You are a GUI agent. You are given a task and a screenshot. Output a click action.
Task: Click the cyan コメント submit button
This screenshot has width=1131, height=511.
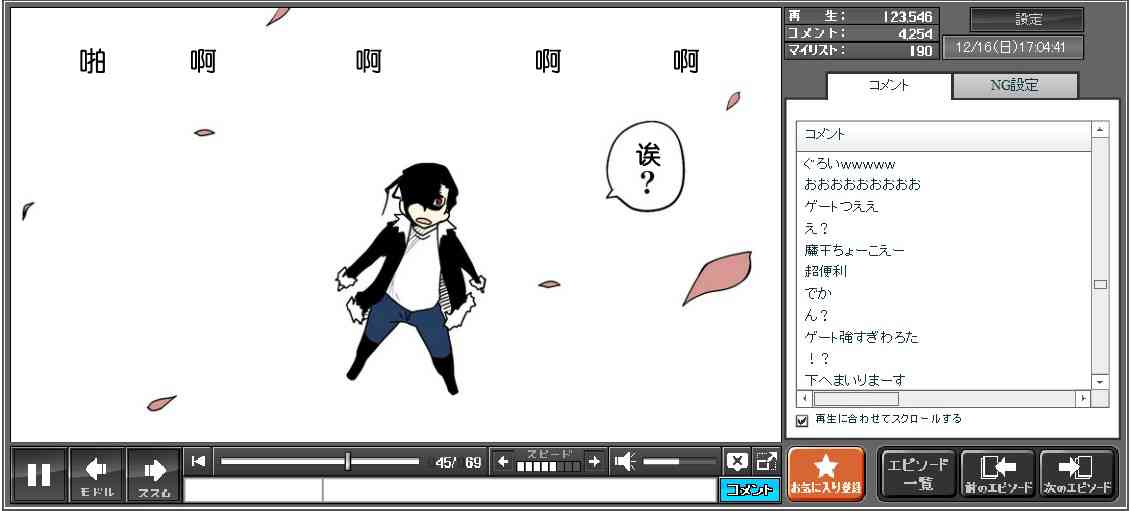pos(749,490)
